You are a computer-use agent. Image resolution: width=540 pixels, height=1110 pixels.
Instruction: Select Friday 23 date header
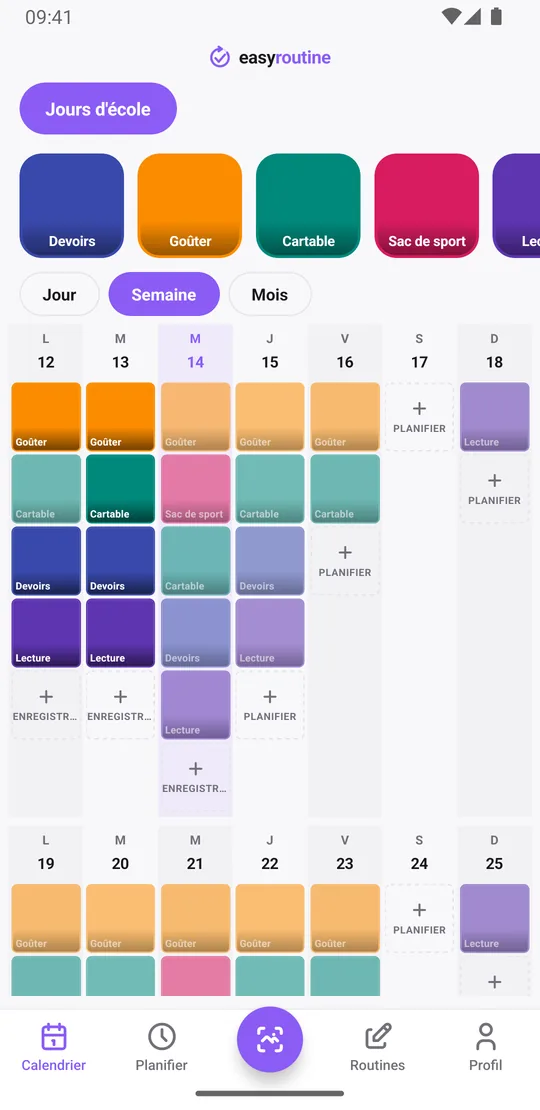[x=345, y=853]
